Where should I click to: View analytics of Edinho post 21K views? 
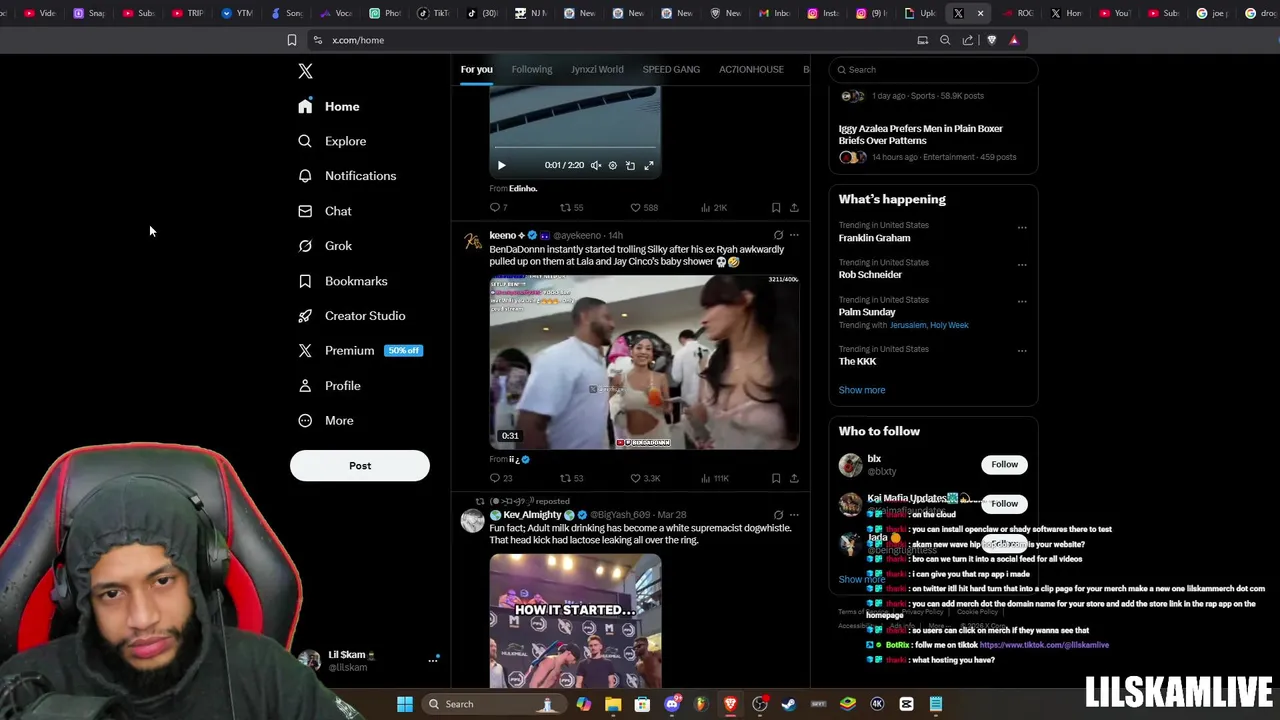pos(714,208)
